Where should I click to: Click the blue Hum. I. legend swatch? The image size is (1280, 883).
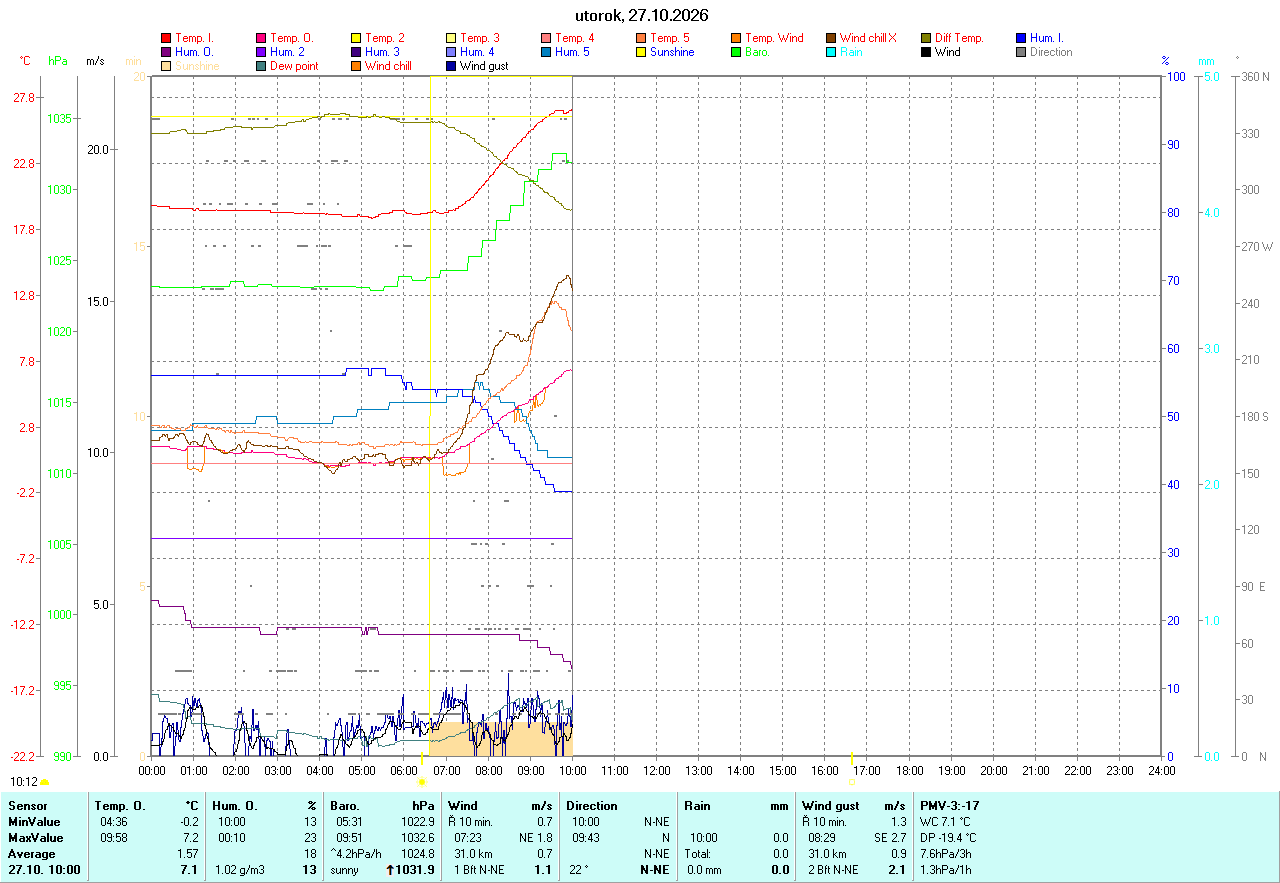(1021, 38)
